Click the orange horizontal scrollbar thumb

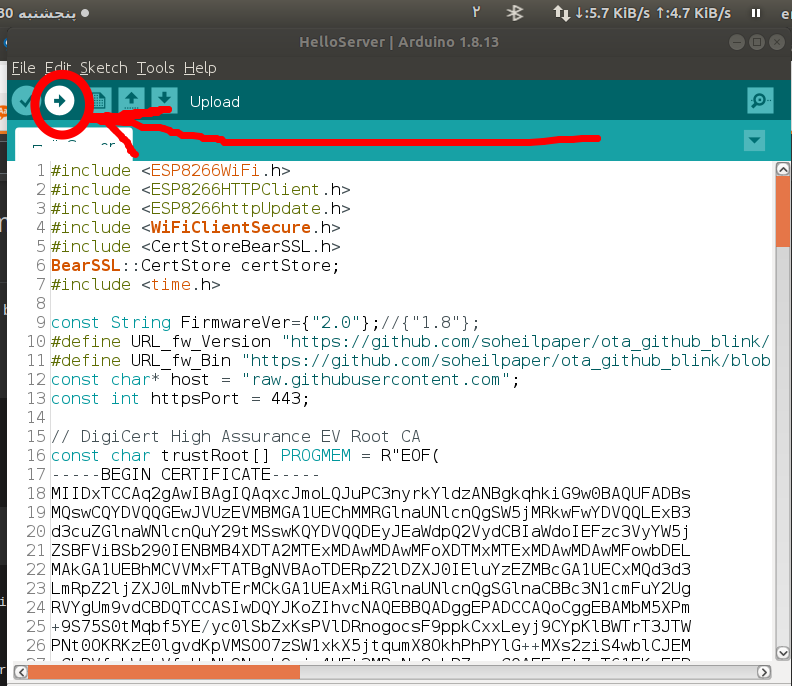(164, 672)
